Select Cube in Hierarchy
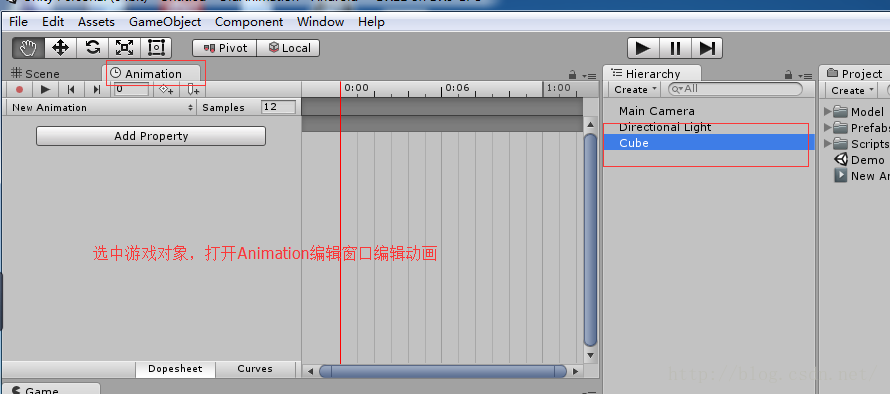Image resolution: width=890 pixels, height=394 pixels. 708,143
